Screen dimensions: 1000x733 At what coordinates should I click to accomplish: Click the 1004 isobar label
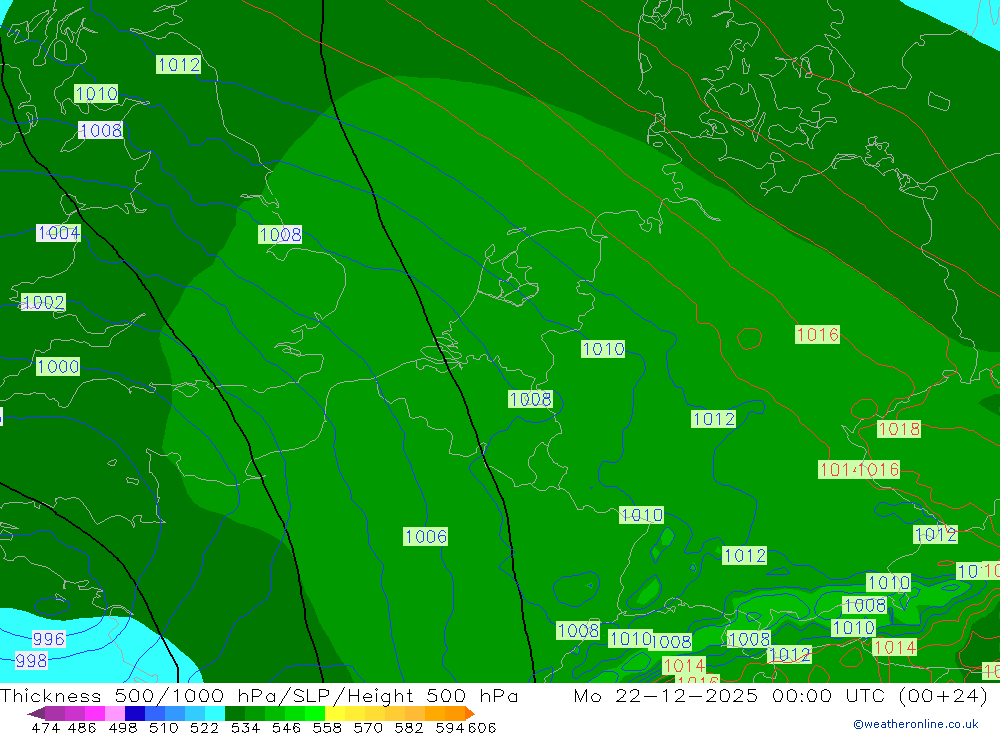pos(59,233)
